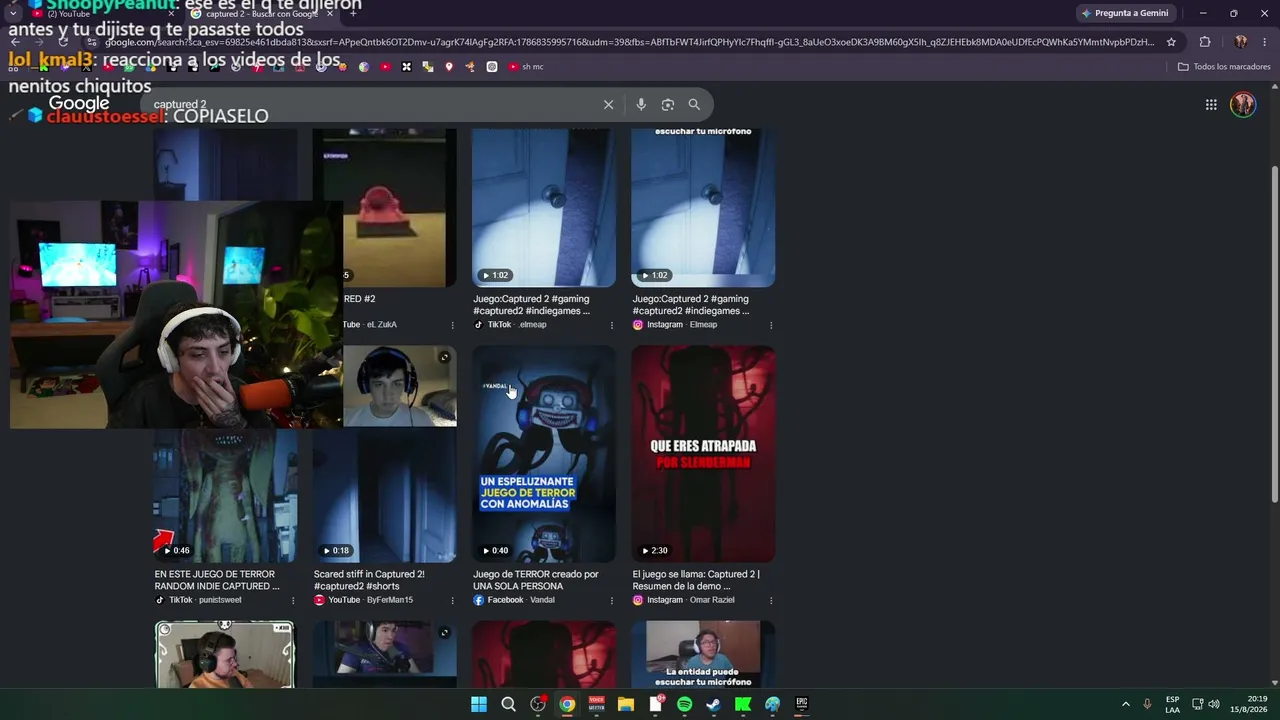Click source text 'Facebook · Vandal'
Viewport: 1280px width, 720px height.
[x=521, y=600]
